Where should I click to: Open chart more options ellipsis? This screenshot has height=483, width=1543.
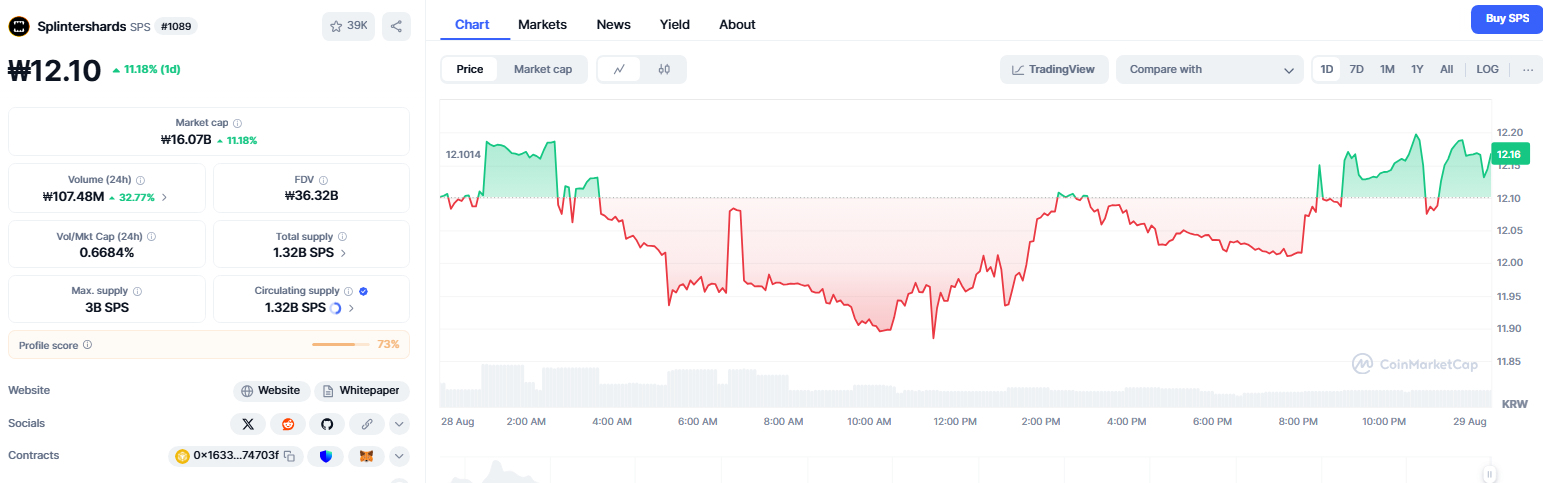(x=1527, y=69)
